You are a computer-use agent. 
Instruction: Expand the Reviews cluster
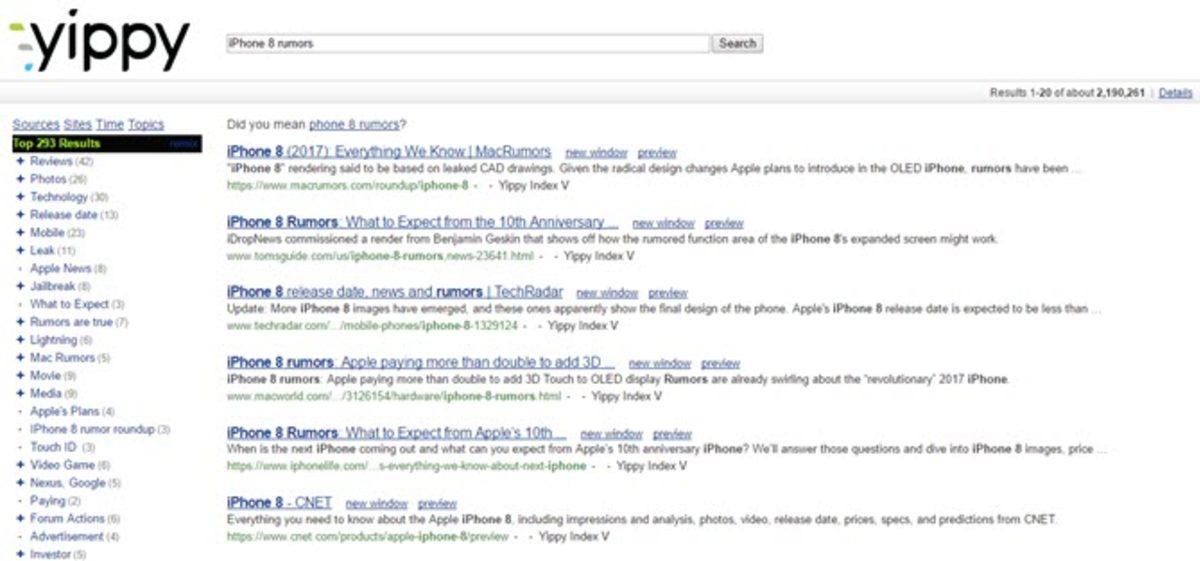[19, 161]
